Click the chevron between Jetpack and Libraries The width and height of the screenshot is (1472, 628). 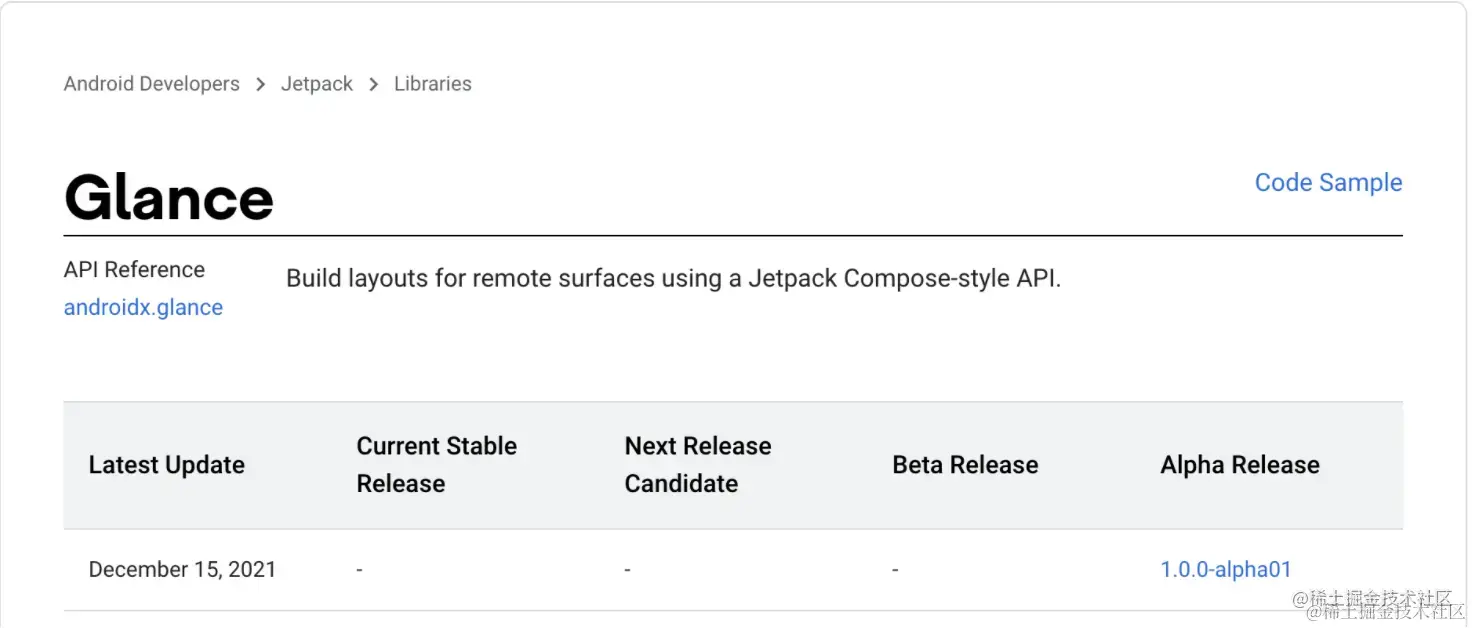372,84
